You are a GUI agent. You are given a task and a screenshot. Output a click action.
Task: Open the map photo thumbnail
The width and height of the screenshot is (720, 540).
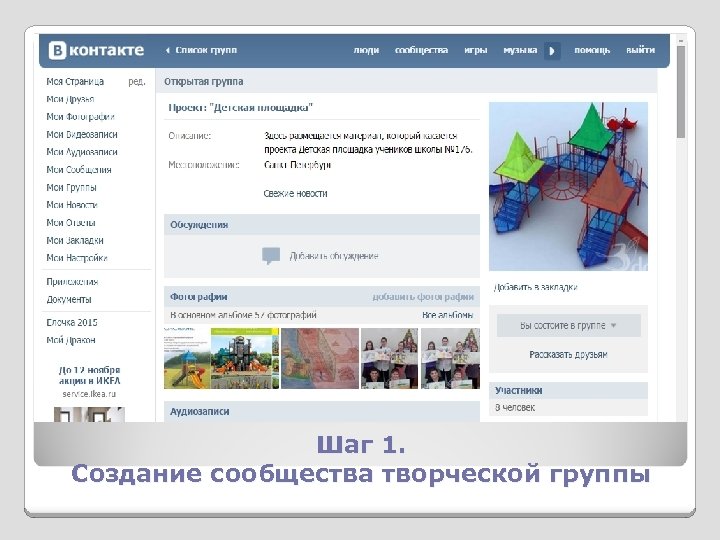[320, 358]
